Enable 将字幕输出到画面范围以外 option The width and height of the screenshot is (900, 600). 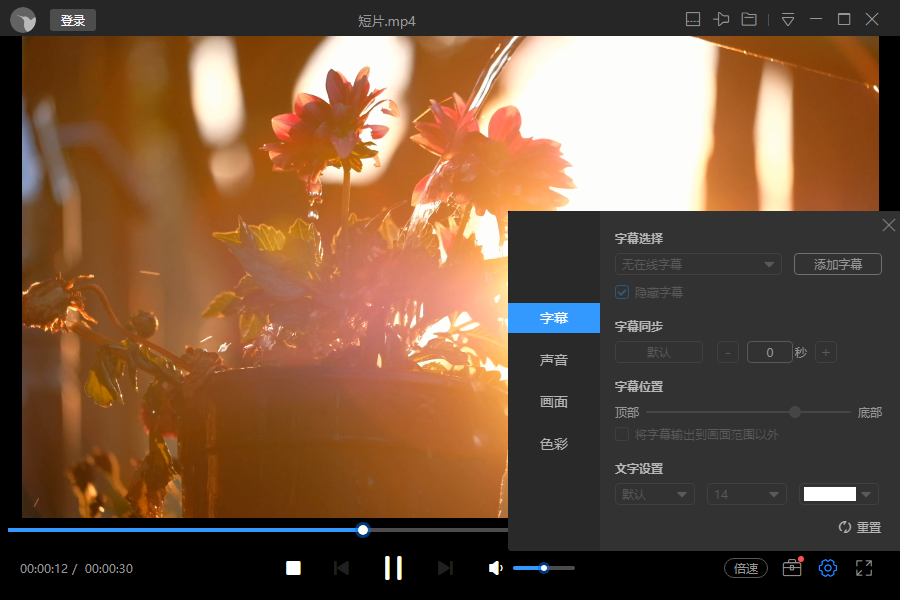(x=621, y=434)
